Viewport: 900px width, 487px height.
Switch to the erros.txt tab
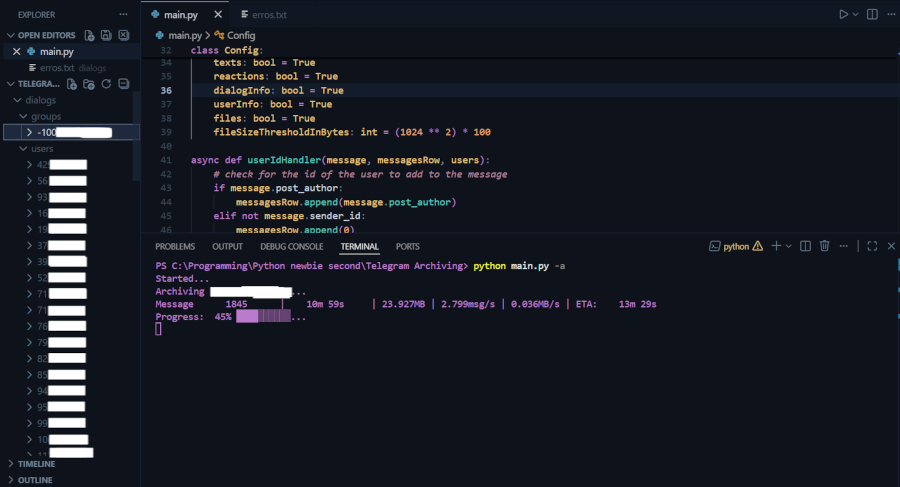tap(264, 14)
